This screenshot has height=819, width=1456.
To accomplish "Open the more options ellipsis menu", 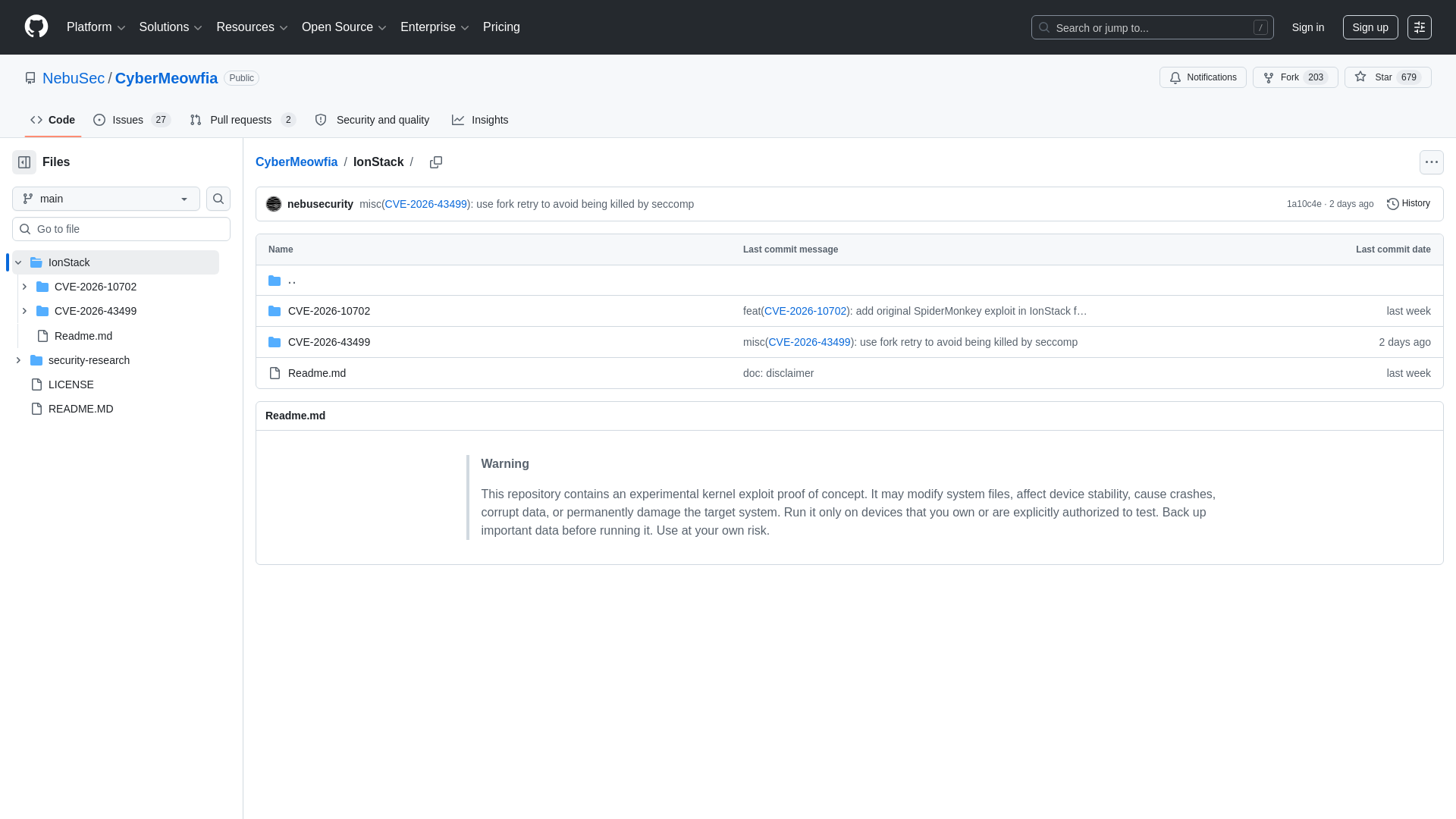I will coord(1432,162).
